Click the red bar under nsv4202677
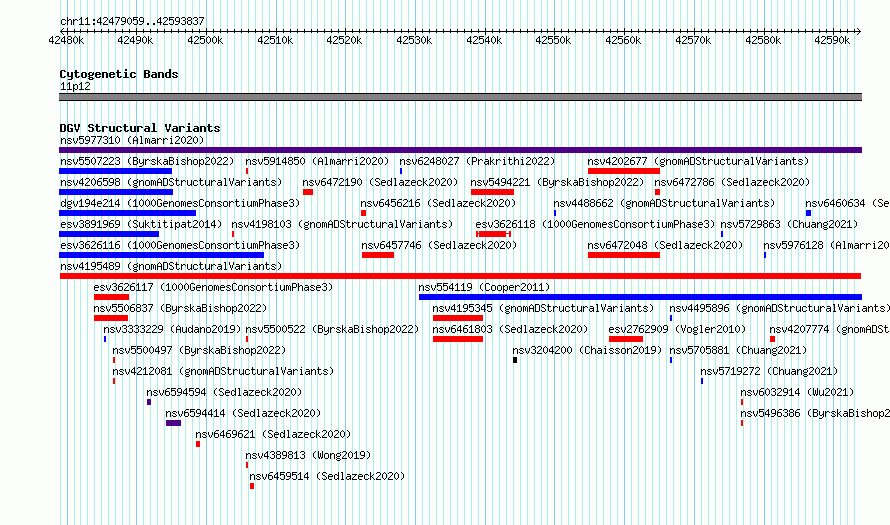The width and height of the screenshot is (890, 525). point(624,171)
